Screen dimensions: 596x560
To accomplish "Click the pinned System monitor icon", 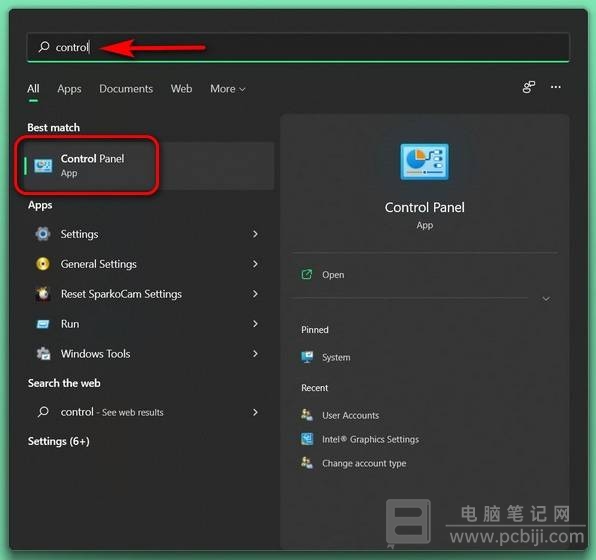I will coord(307,357).
